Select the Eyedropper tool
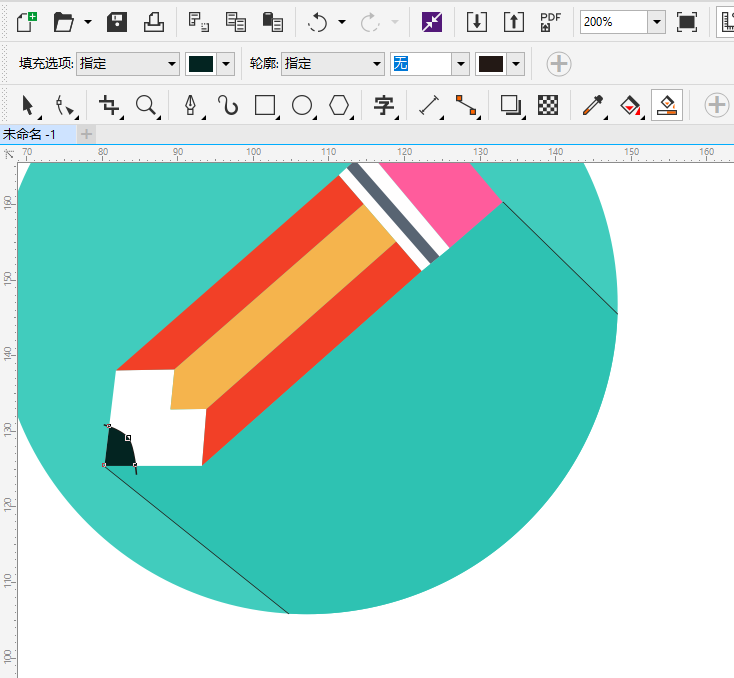This screenshot has width=734, height=678. (x=593, y=105)
